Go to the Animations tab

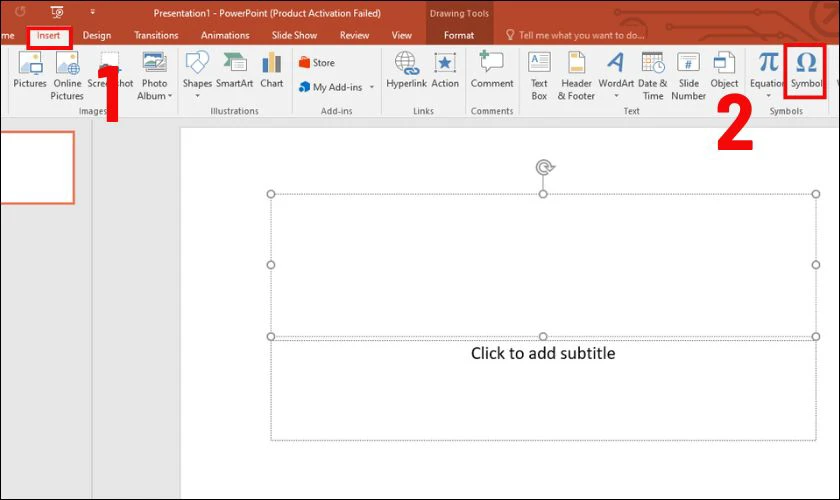click(x=225, y=35)
